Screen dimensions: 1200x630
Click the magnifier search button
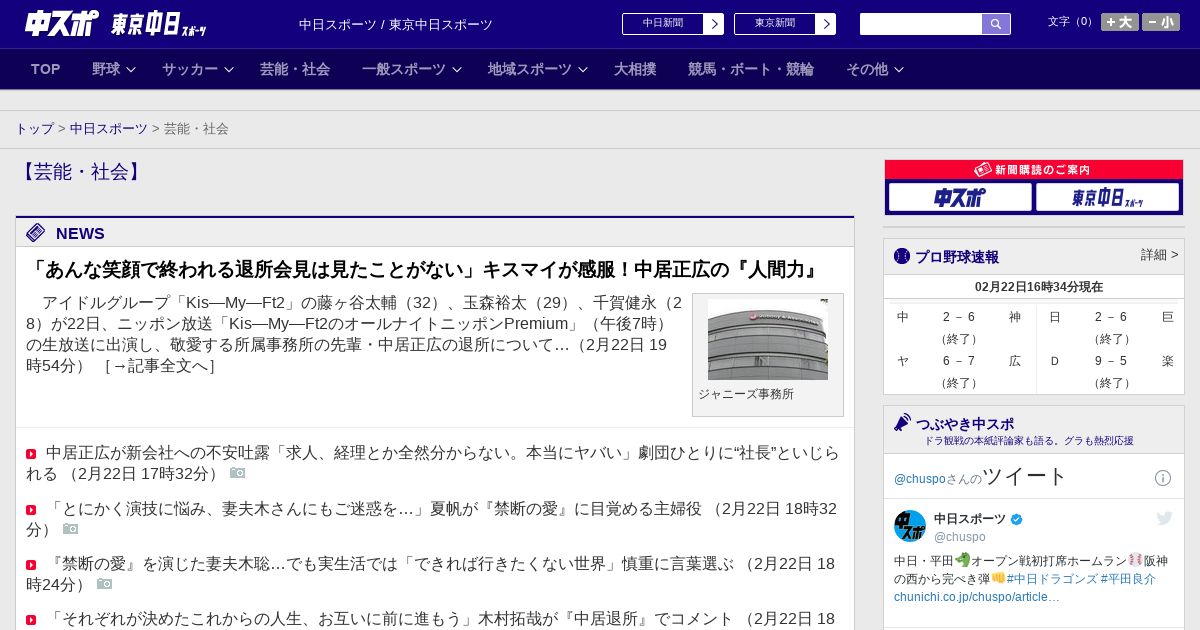[x=996, y=24]
